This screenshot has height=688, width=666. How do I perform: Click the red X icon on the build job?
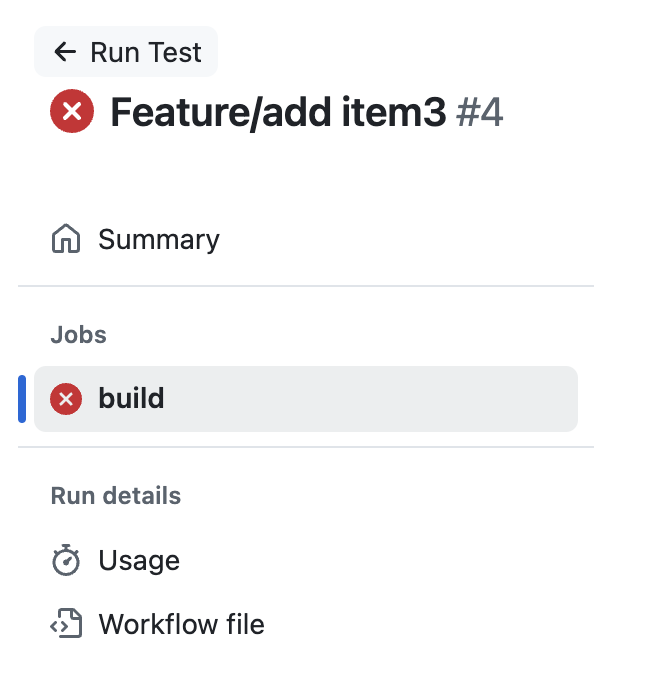66,399
